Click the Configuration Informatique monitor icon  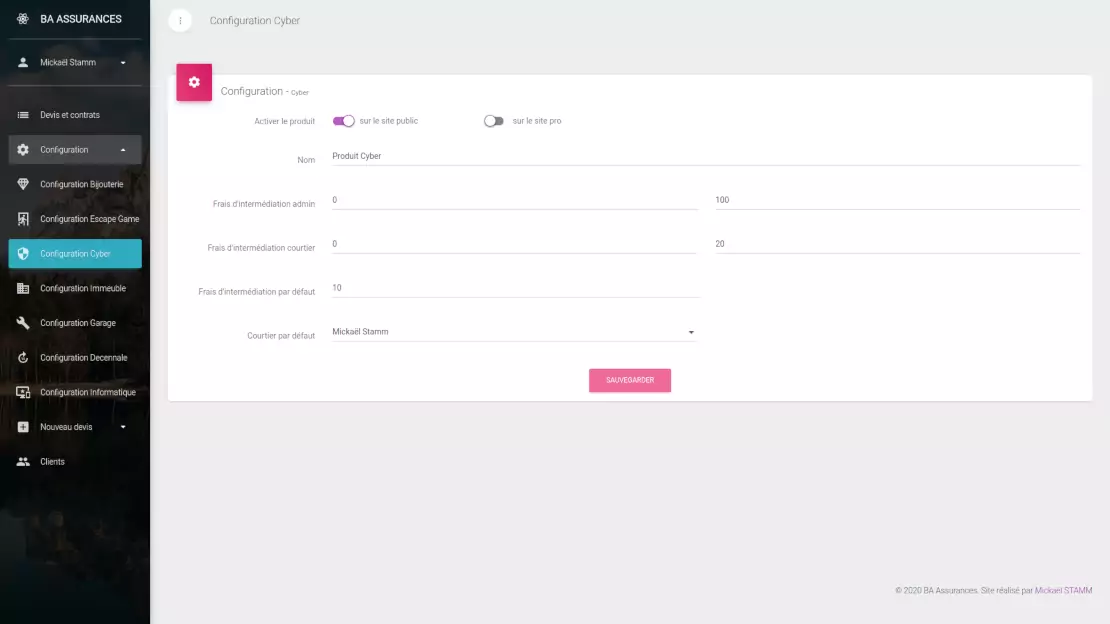click(23, 392)
